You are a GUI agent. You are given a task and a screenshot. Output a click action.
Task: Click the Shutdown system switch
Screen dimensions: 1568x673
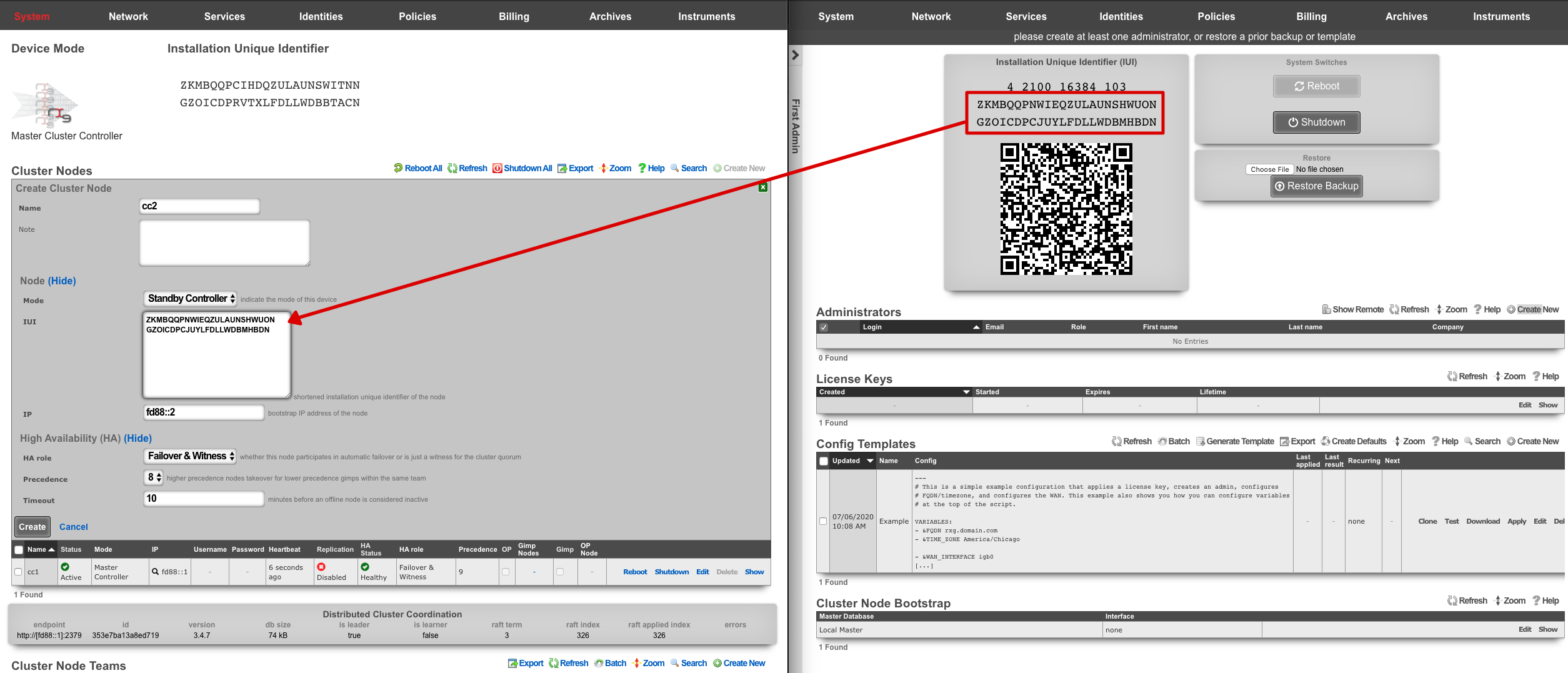[1316, 122]
